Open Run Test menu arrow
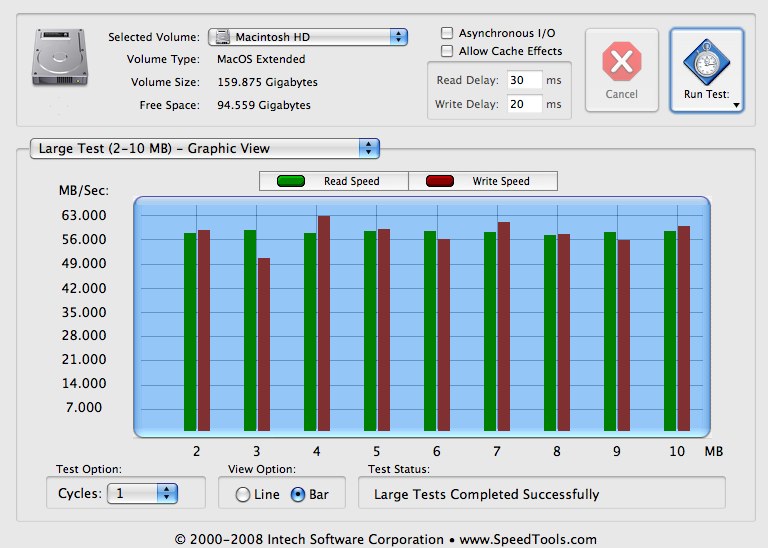The width and height of the screenshot is (768, 548). (736, 105)
